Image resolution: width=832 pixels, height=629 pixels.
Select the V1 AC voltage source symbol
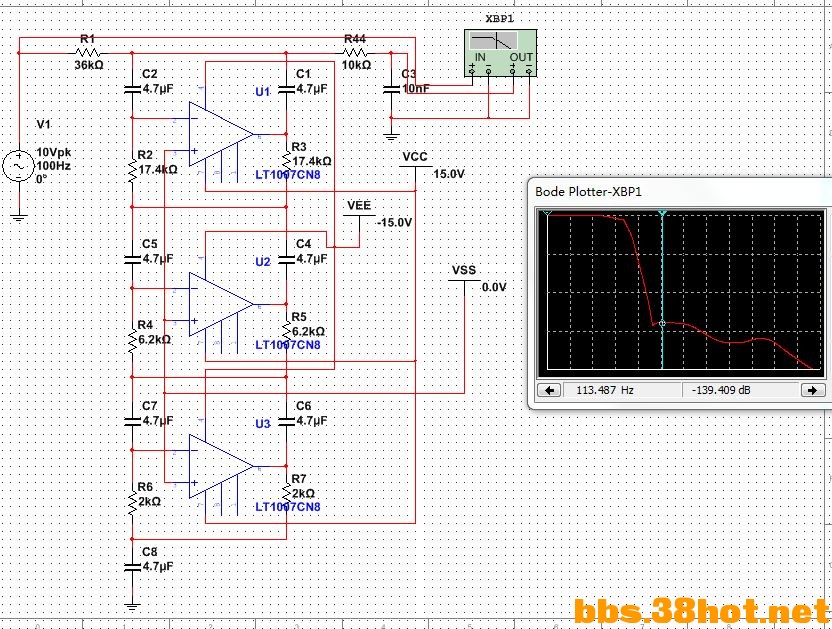(x=19, y=166)
